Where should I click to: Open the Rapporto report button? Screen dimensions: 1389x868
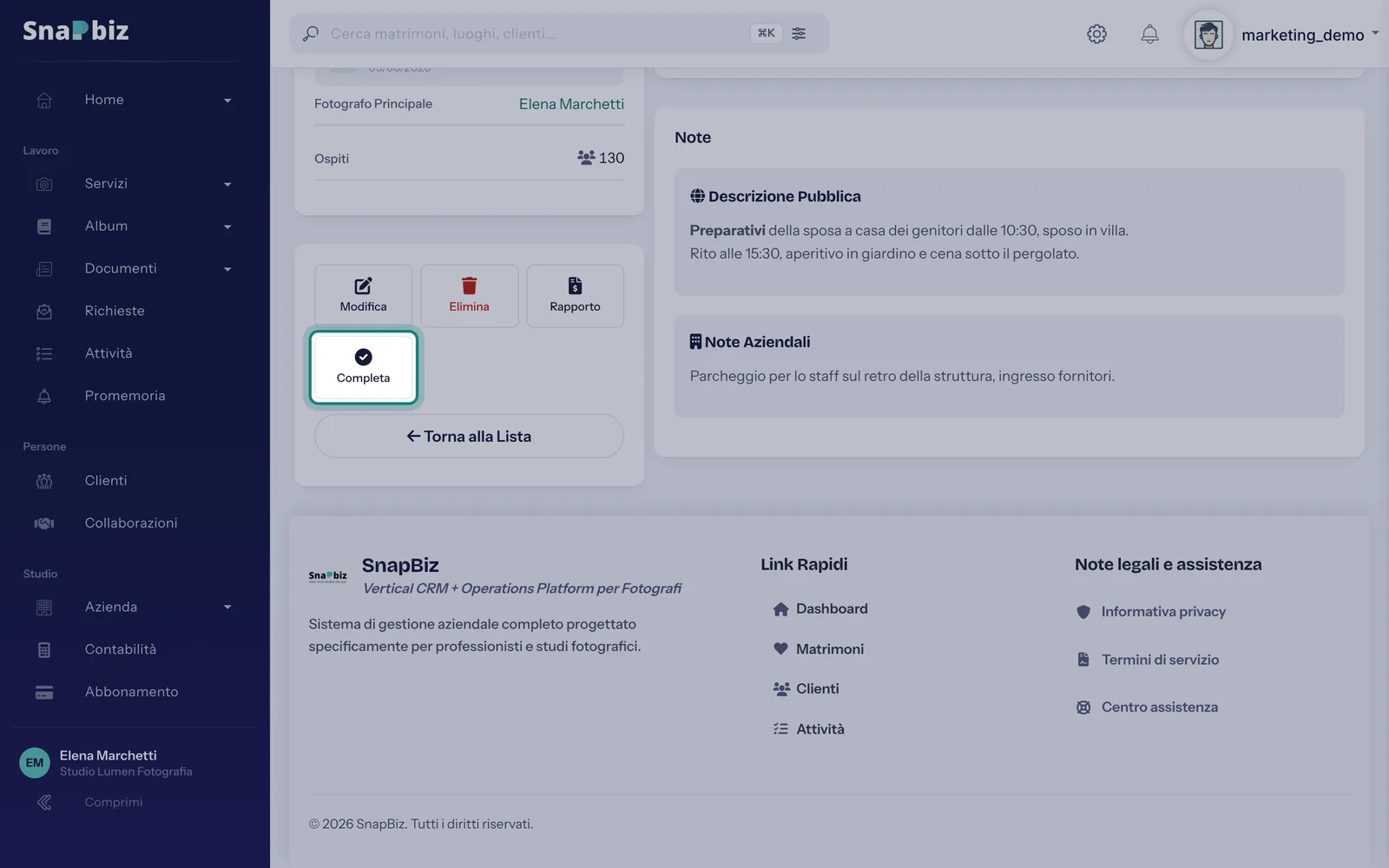[575, 296]
